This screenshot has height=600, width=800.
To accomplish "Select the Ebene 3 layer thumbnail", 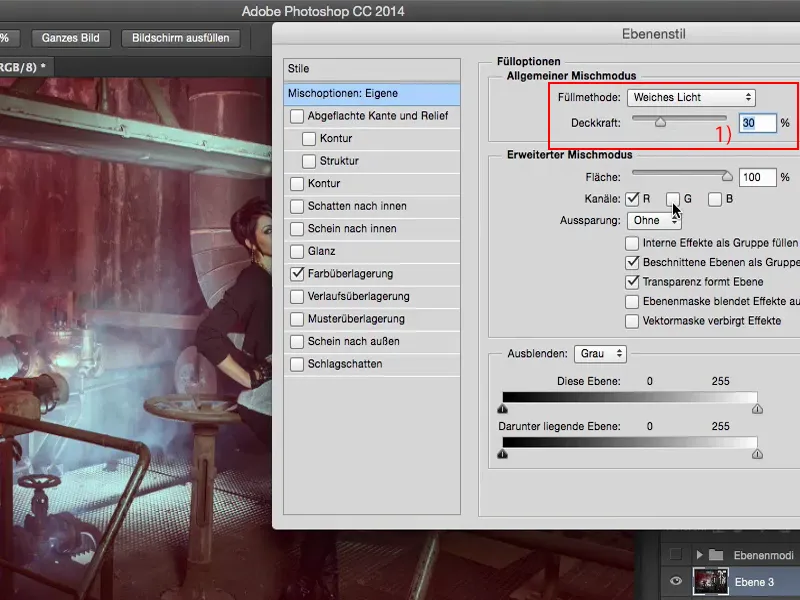I will pos(710,582).
